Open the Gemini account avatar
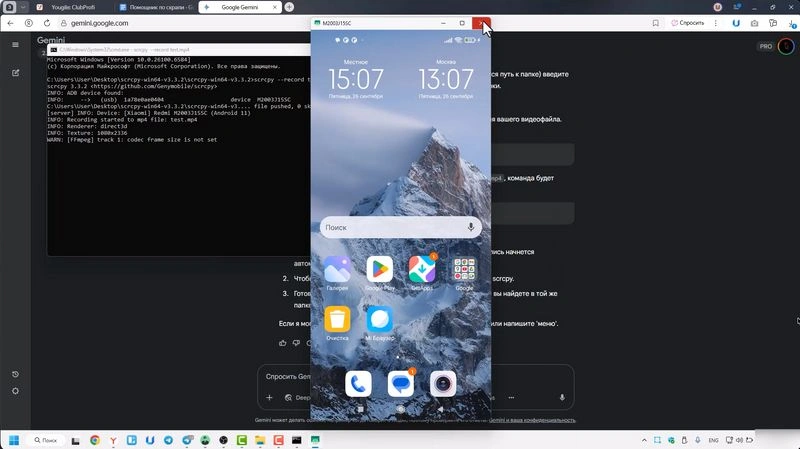The width and height of the screenshot is (800, 449). (786, 46)
